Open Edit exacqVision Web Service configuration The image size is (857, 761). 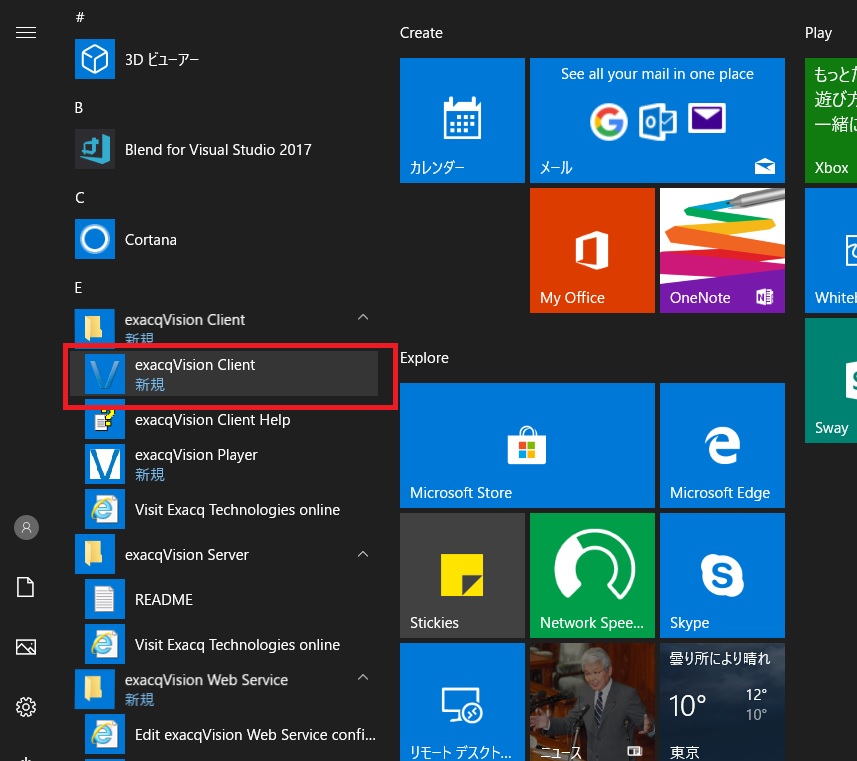224,735
